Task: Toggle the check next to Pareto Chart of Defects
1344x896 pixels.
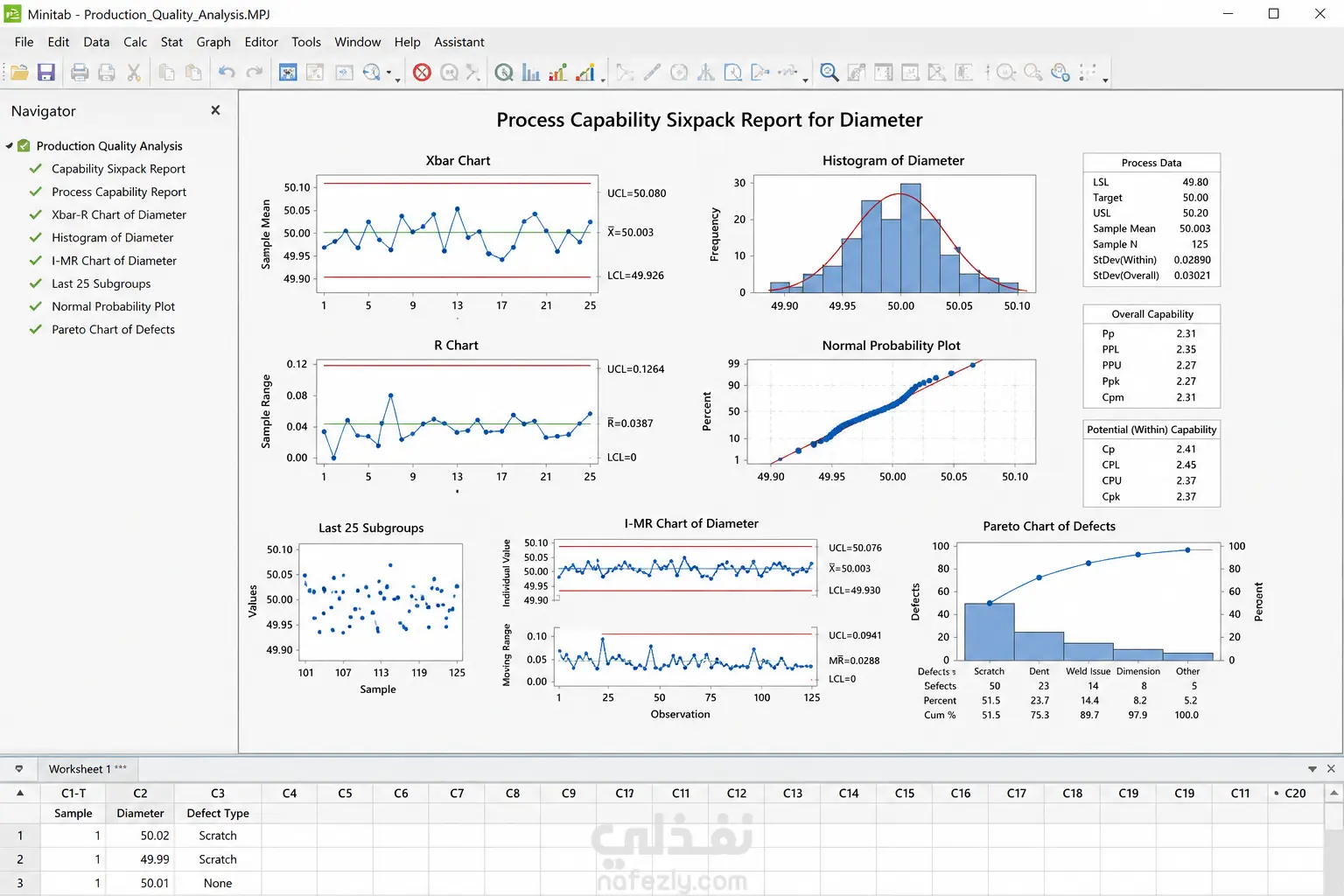Action: (x=36, y=330)
